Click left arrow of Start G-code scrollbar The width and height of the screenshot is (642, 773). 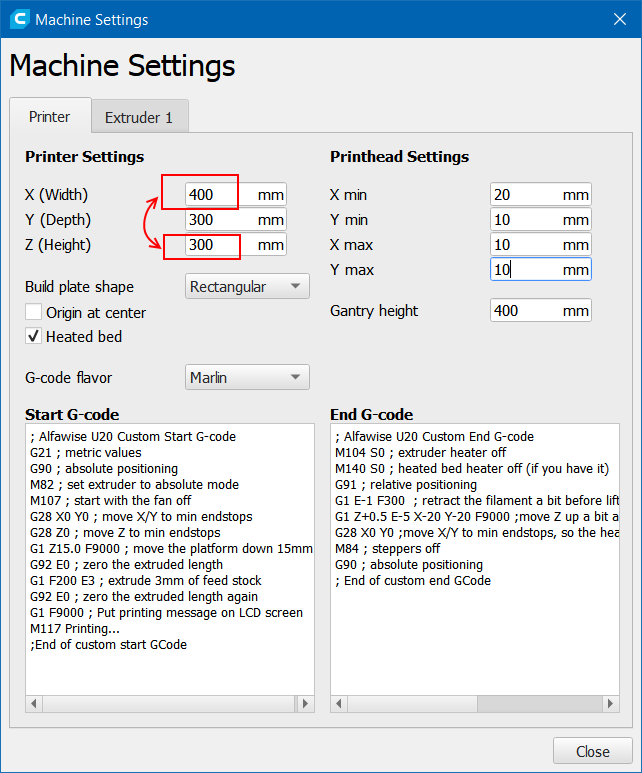click(34, 703)
